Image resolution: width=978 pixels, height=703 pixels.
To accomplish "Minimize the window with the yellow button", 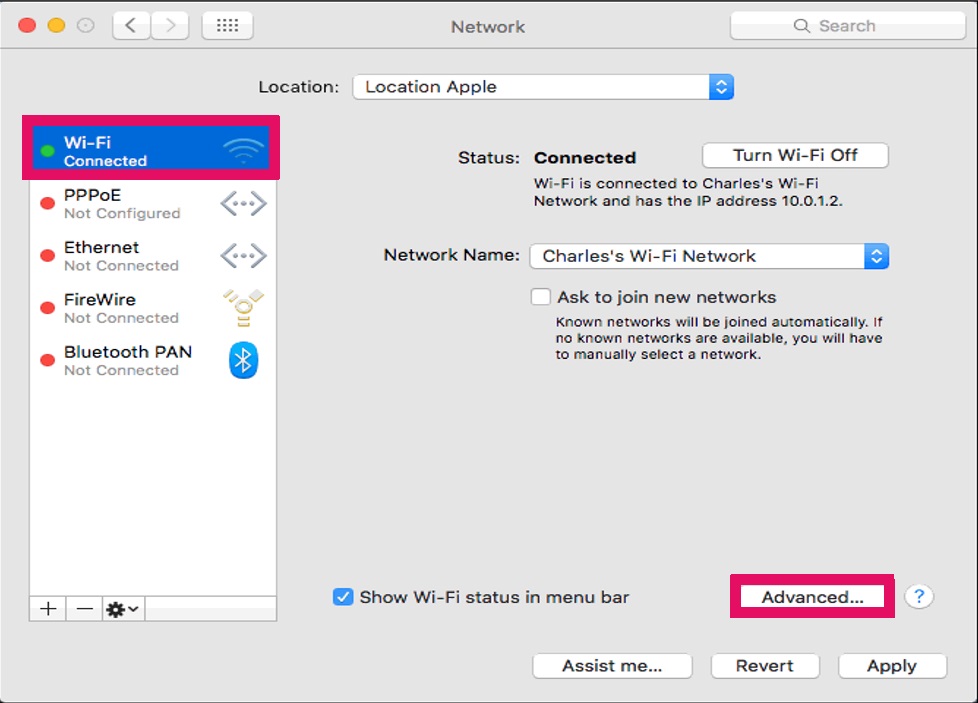I will coord(56,26).
